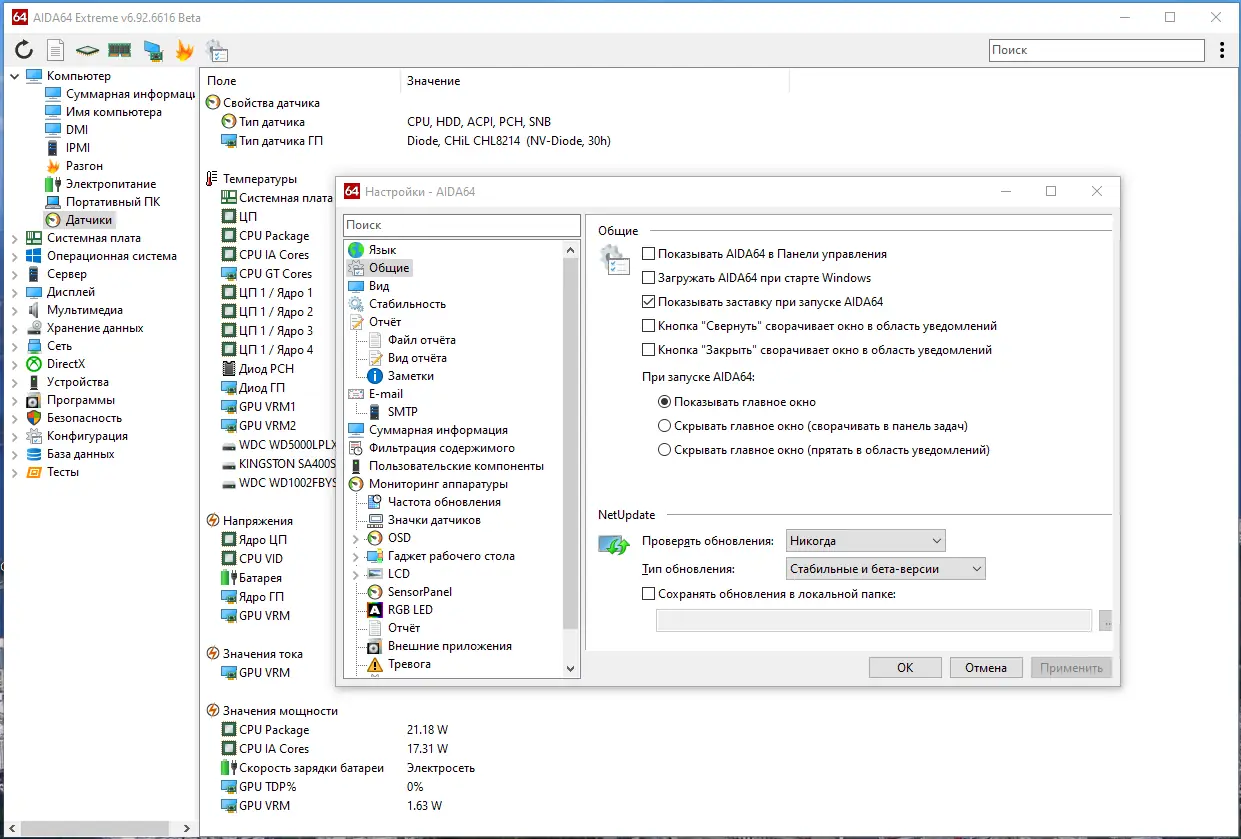The height and width of the screenshot is (839, 1241).
Task: Expand the LCD node in settings
Action: [x=355, y=574]
